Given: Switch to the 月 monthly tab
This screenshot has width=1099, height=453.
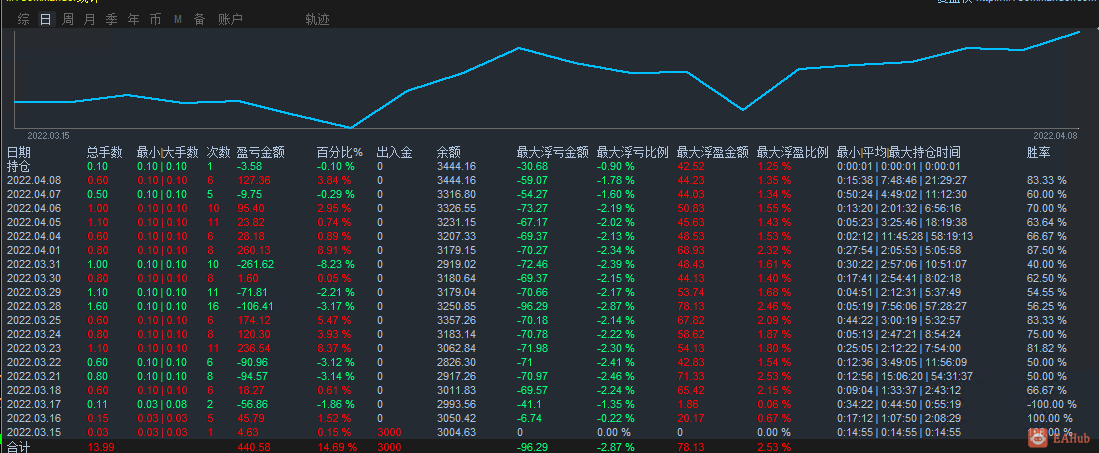Looking at the screenshot, I should [89, 20].
